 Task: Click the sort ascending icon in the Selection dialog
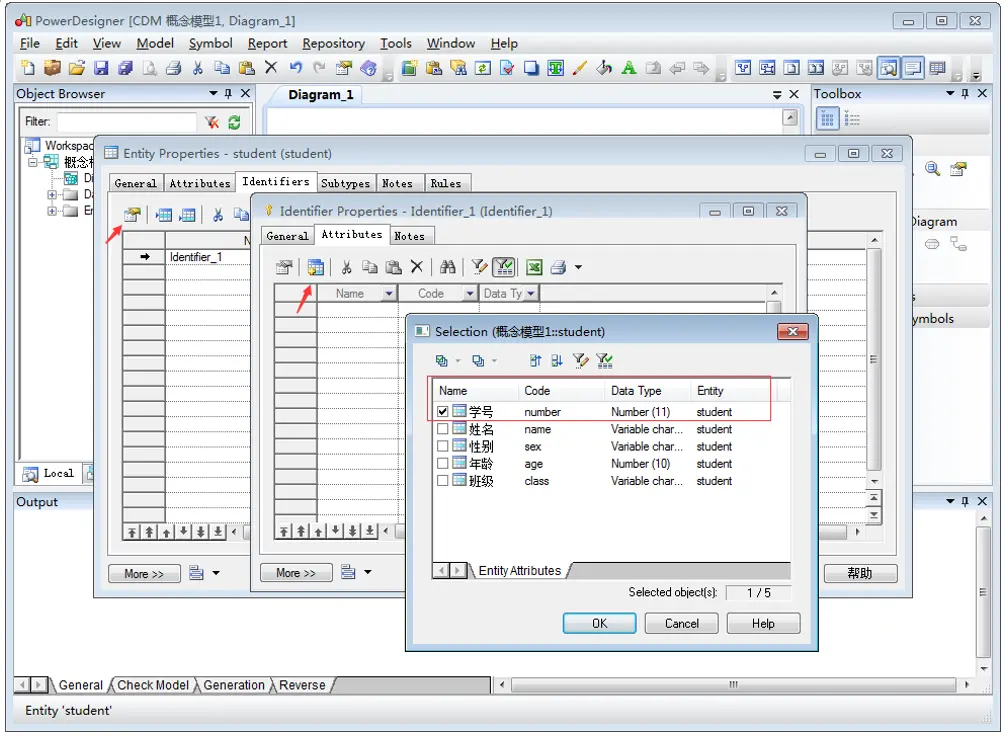(536, 361)
